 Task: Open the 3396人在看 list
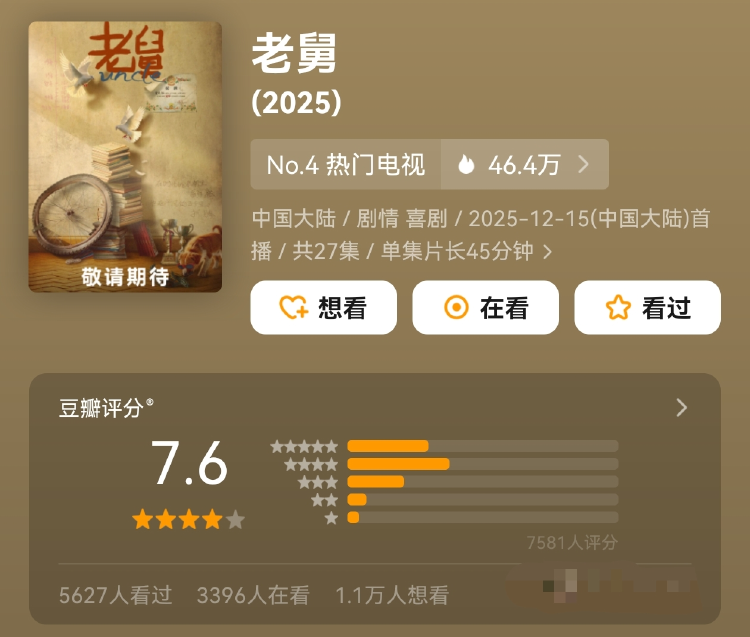tap(253, 595)
